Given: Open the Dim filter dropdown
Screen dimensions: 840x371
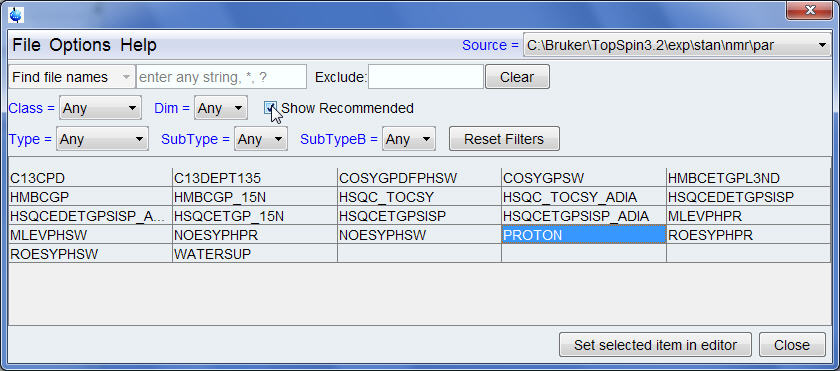Looking at the screenshot, I should 221,108.
